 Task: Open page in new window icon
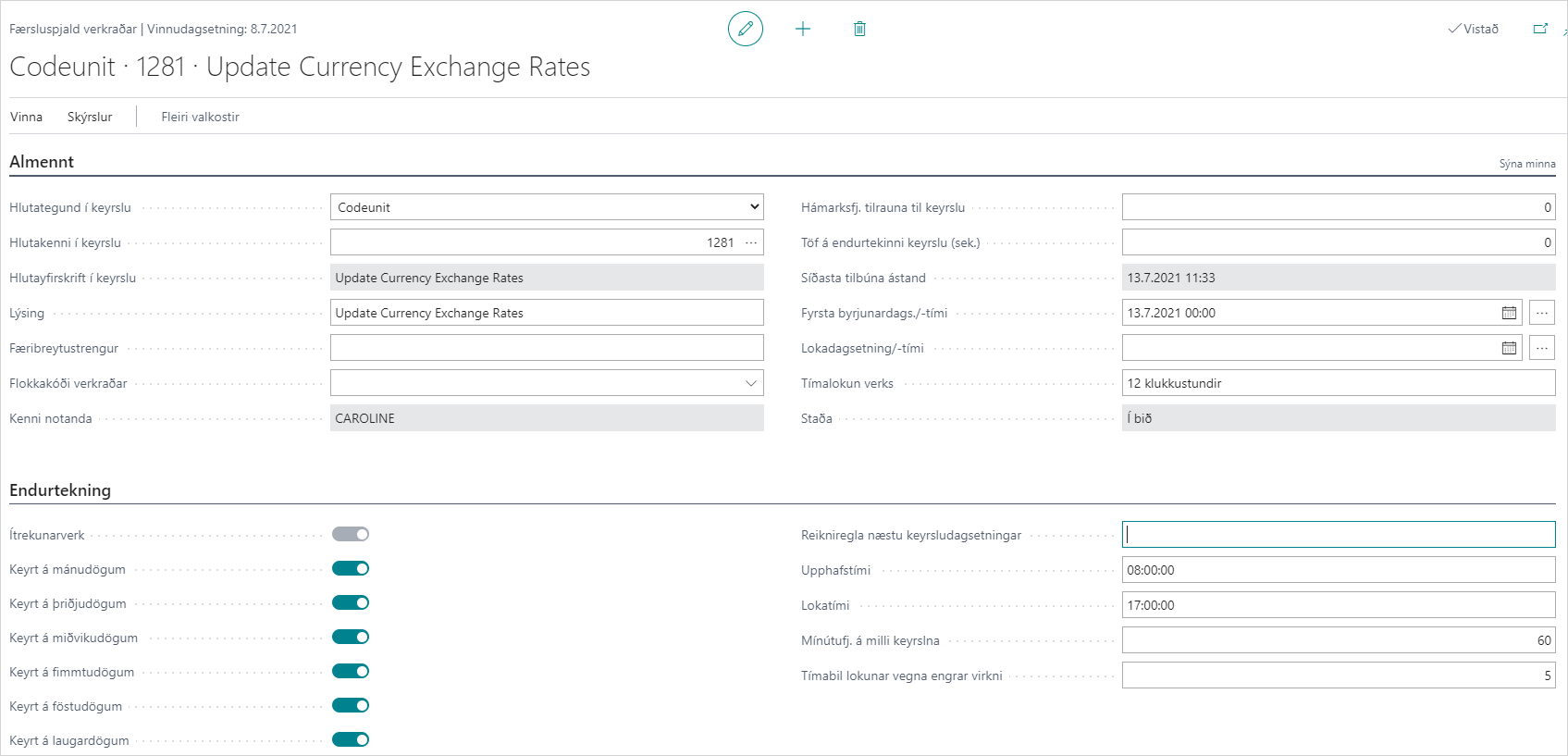1540,29
